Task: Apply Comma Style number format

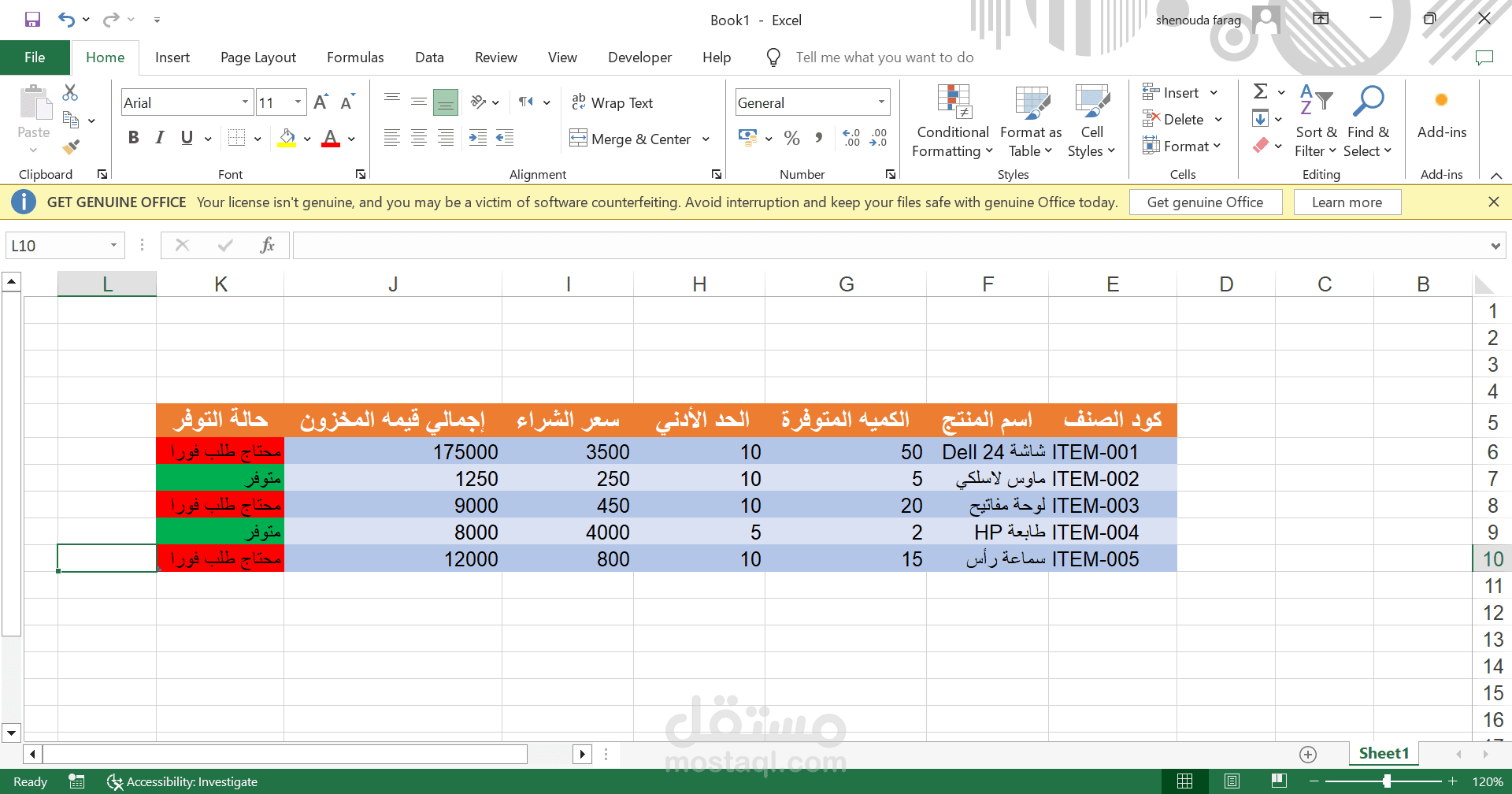Action: coord(819,139)
